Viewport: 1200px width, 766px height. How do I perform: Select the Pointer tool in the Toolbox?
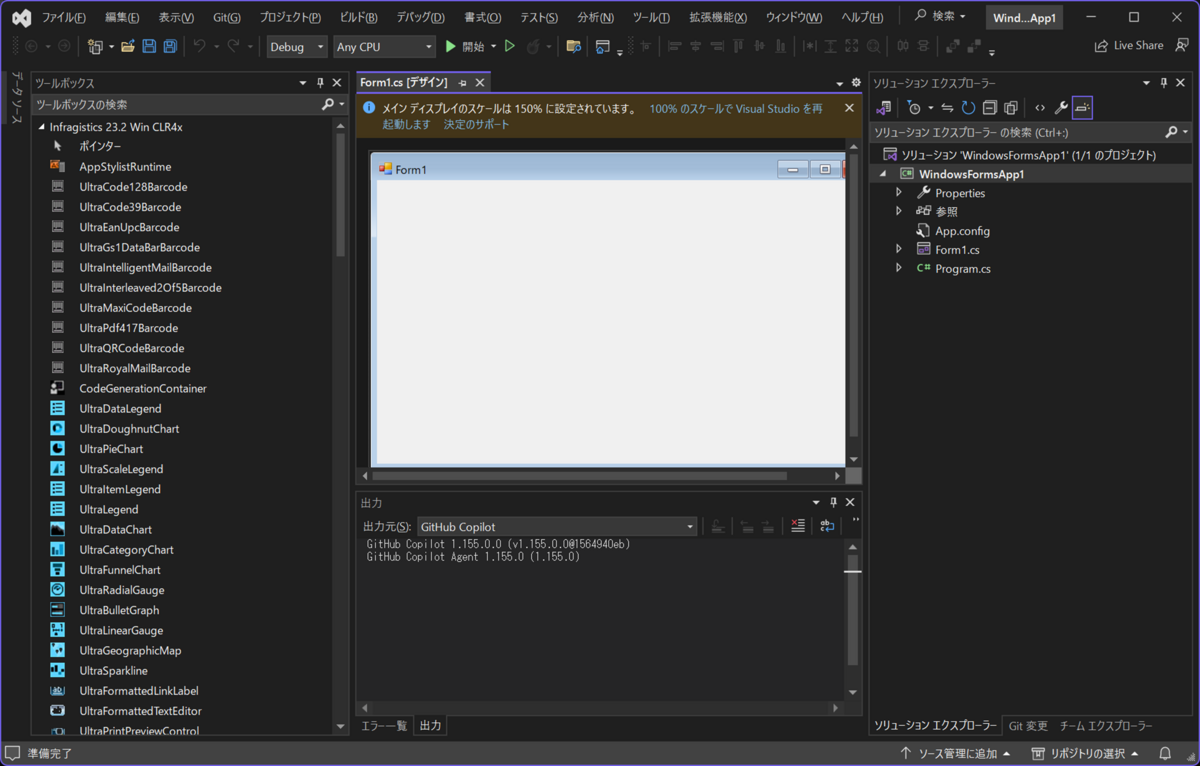click(100, 147)
